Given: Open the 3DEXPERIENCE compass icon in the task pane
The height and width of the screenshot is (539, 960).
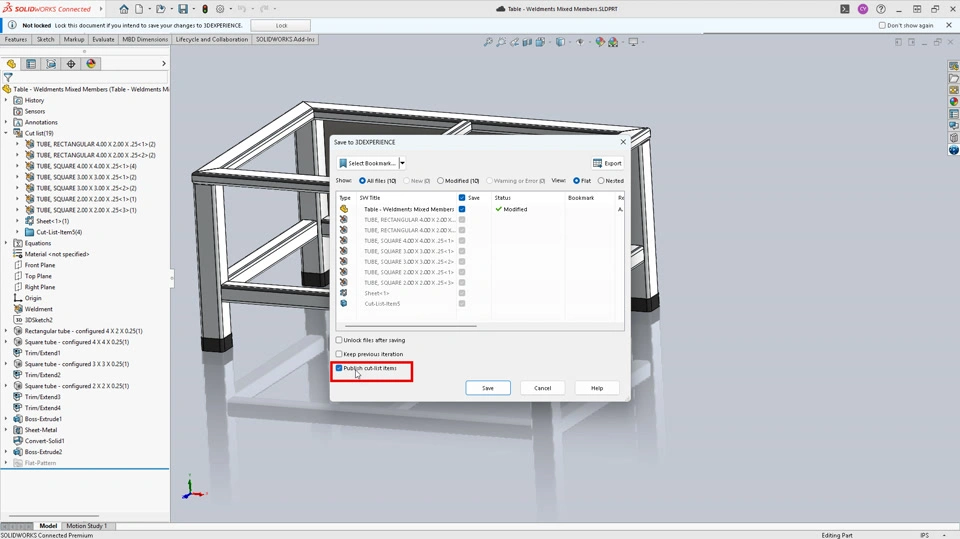Looking at the screenshot, I should click(x=953, y=150).
